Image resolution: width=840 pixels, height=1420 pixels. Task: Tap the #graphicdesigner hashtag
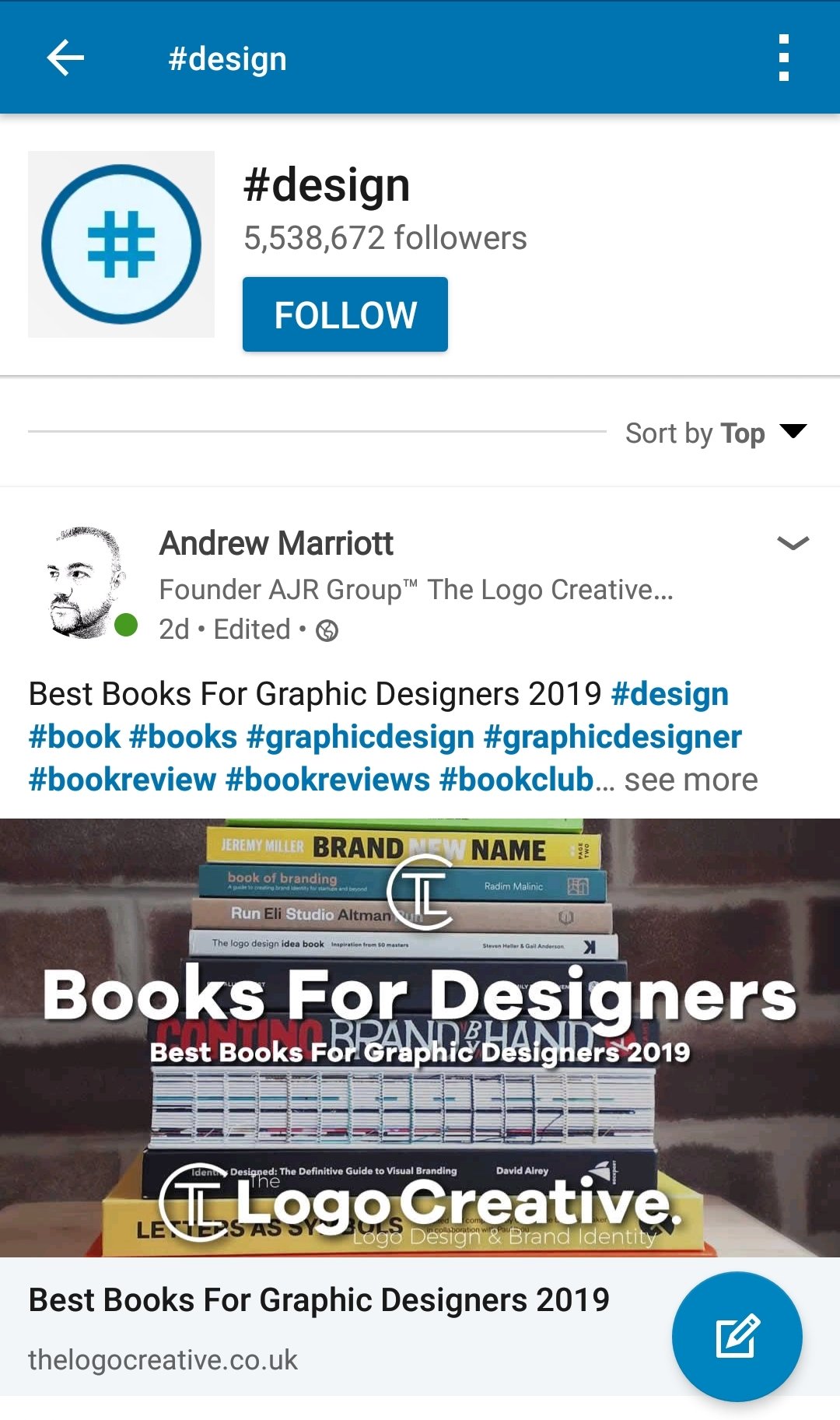tap(613, 737)
